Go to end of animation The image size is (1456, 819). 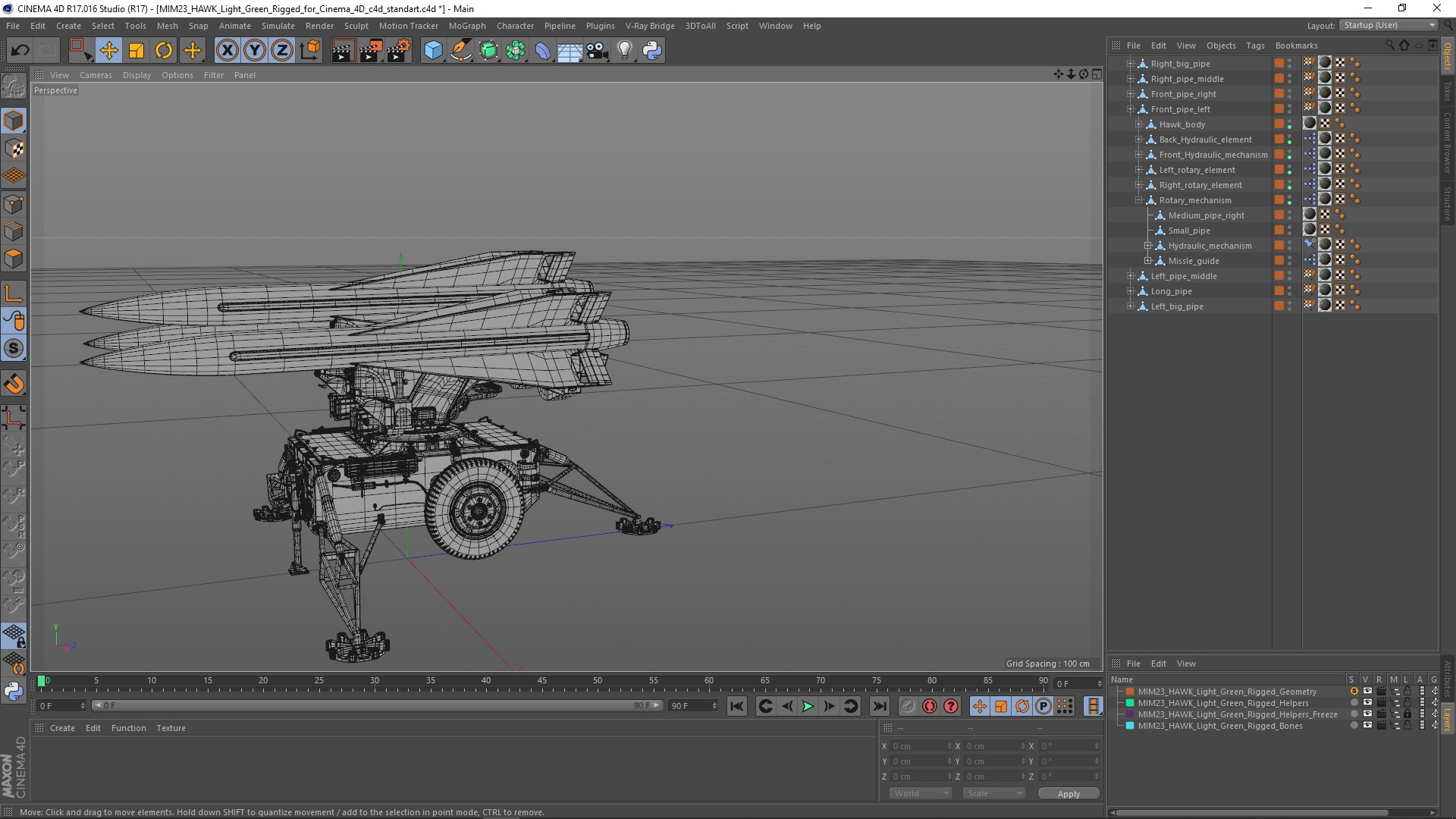880,706
